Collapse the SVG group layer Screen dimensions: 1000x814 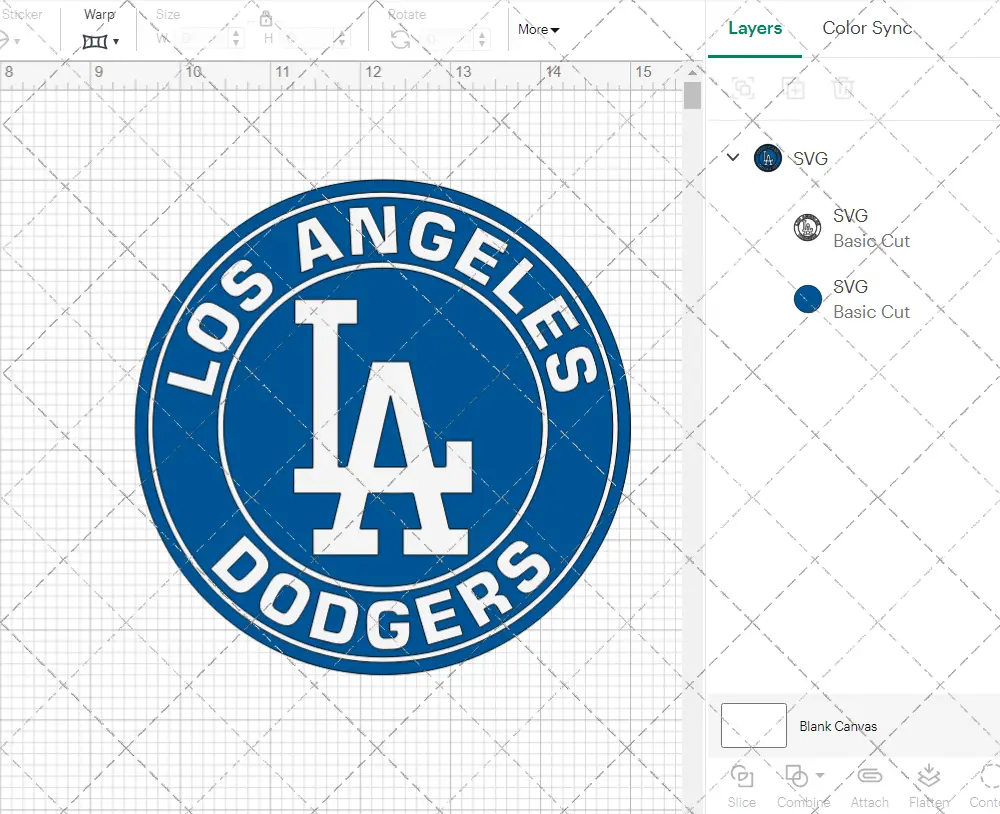click(x=733, y=157)
